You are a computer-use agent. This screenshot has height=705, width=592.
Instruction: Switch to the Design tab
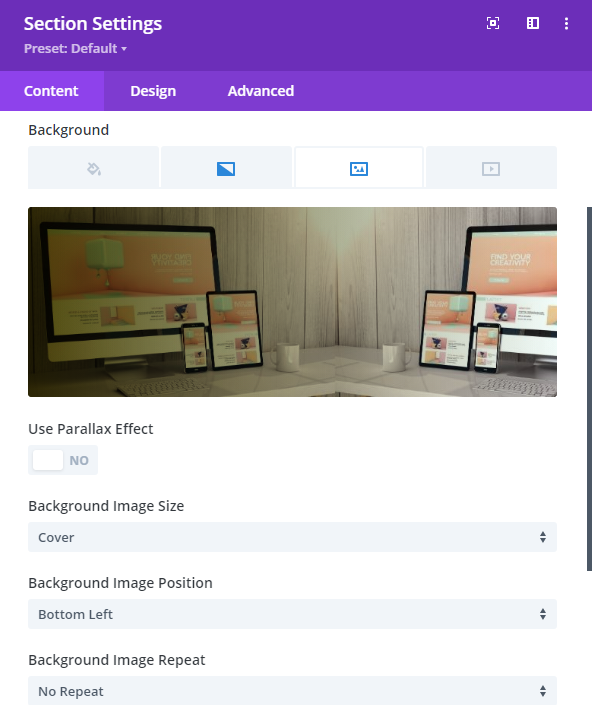point(153,91)
